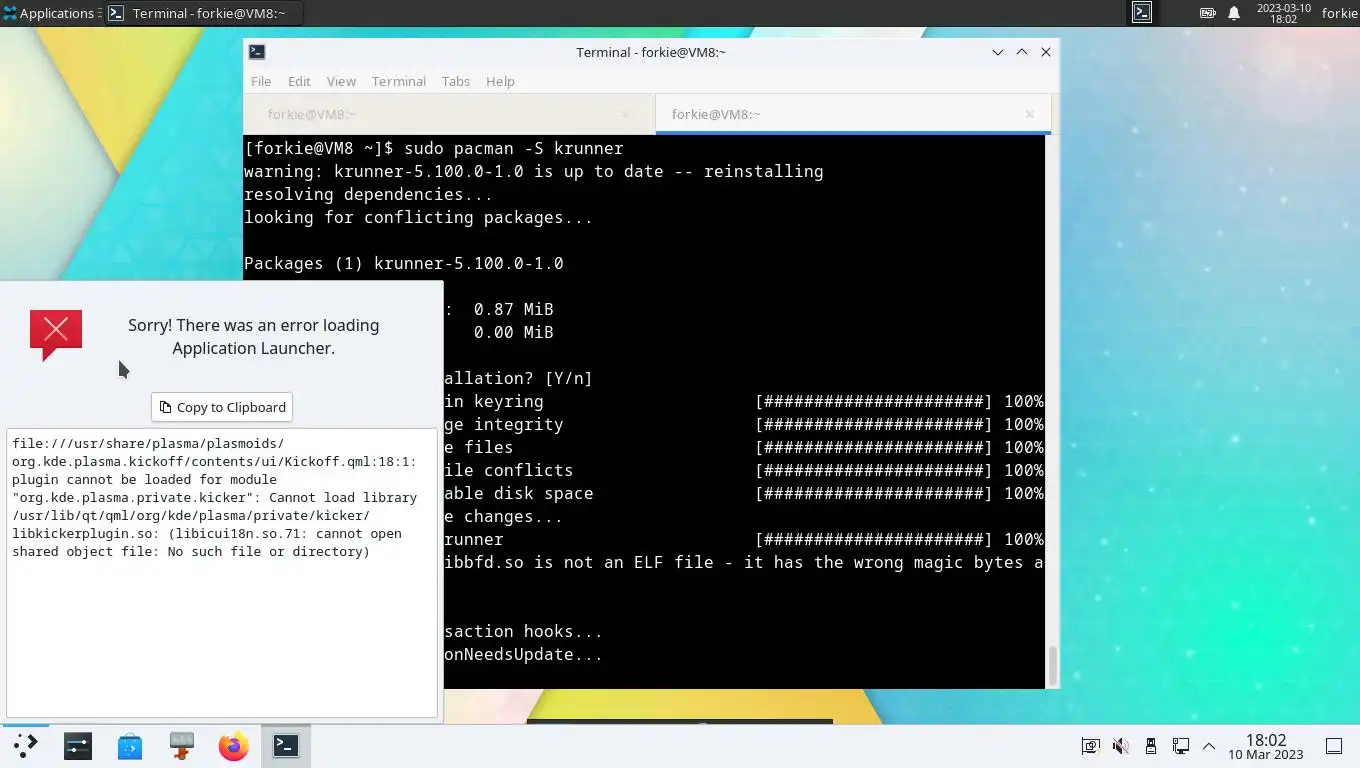Click the terminal vertical scrollbar handle
This screenshot has width=1360, height=768.
pyautogui.click(x=1052, y=665)
